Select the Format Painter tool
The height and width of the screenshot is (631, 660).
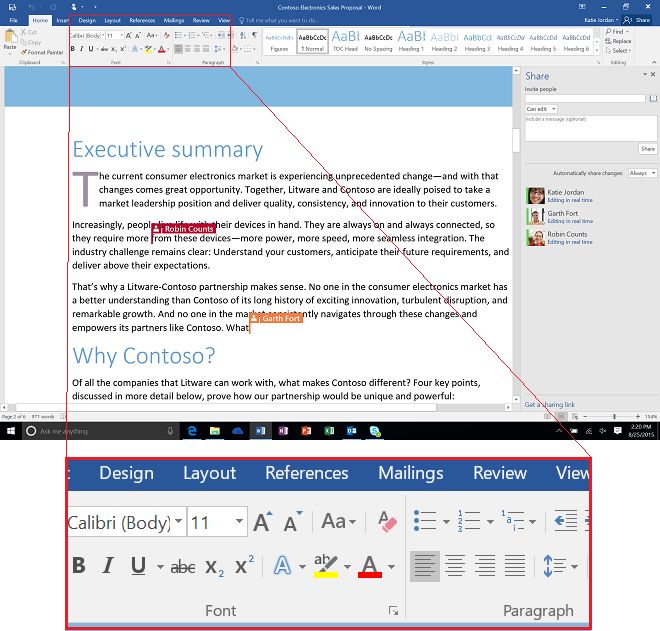point(42,52)
